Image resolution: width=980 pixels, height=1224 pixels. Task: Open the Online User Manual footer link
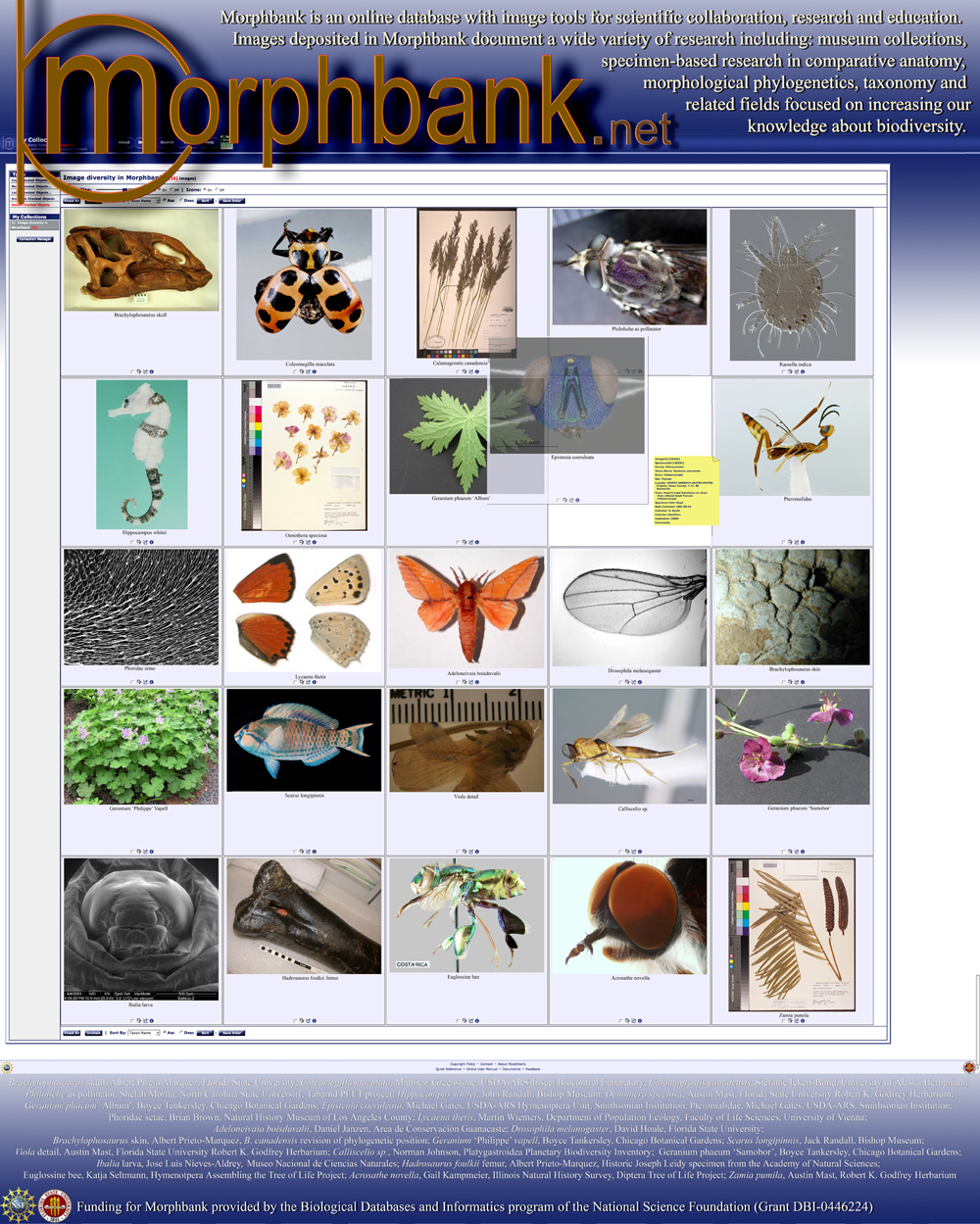[x=482, y=1069]
